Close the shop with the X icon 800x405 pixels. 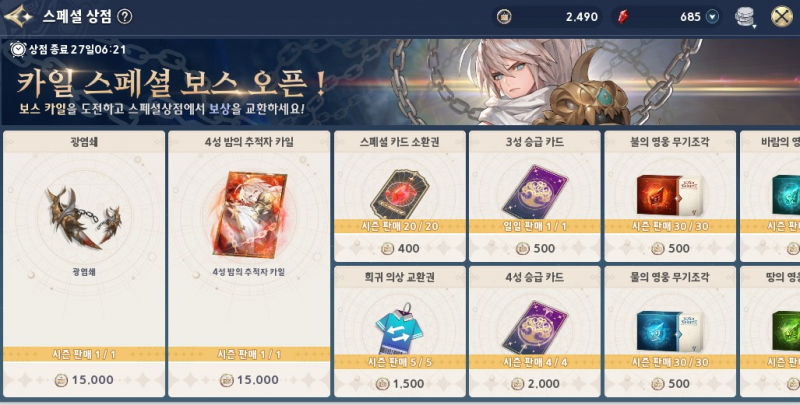[781, 16]
